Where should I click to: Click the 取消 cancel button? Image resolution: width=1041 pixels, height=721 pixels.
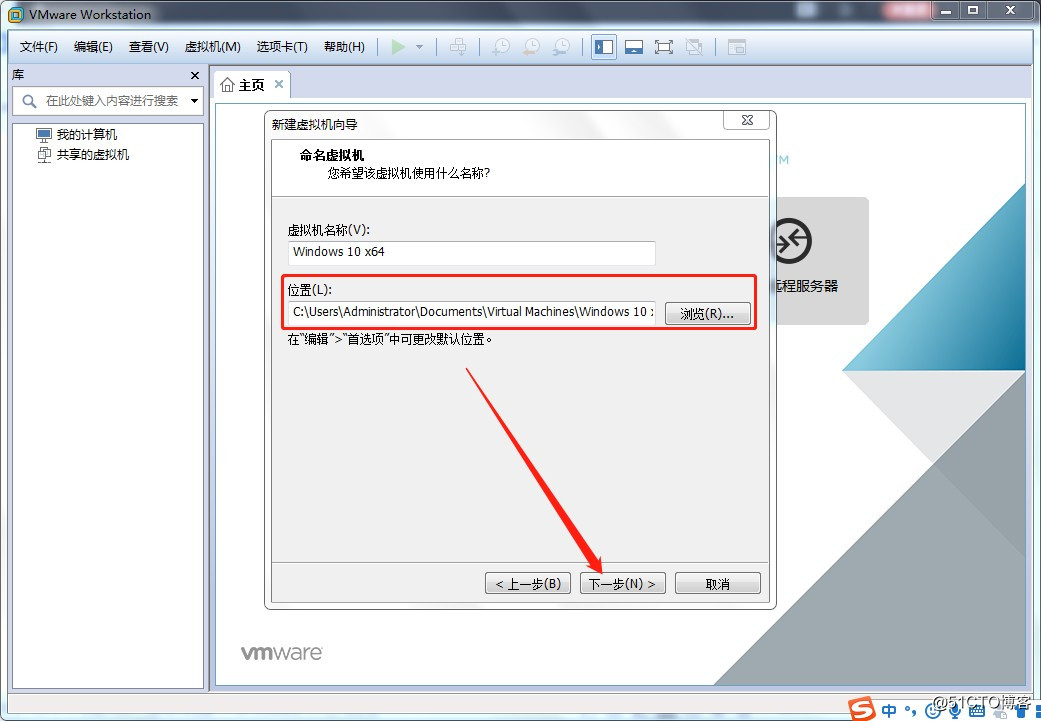(x=718, y=584)
